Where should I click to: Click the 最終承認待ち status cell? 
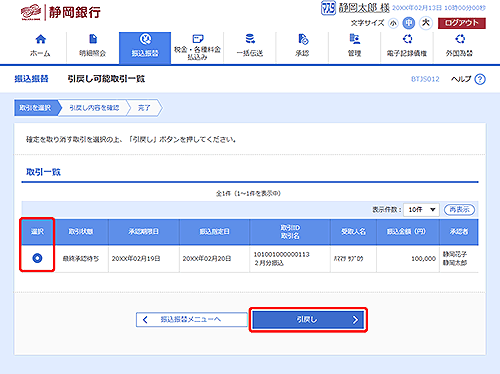(x=81, y=259)
